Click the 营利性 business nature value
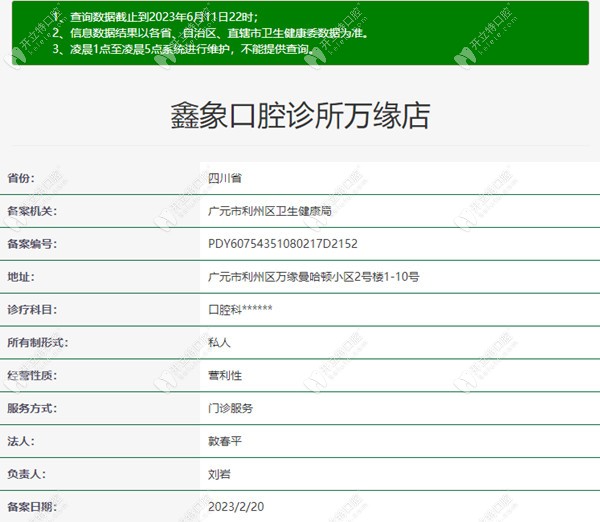Screen dimensions: 600x522 [224, 375]
